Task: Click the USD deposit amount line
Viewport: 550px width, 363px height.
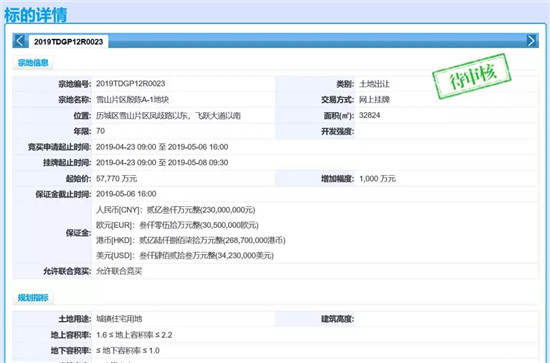Action: tap(185, 255)
